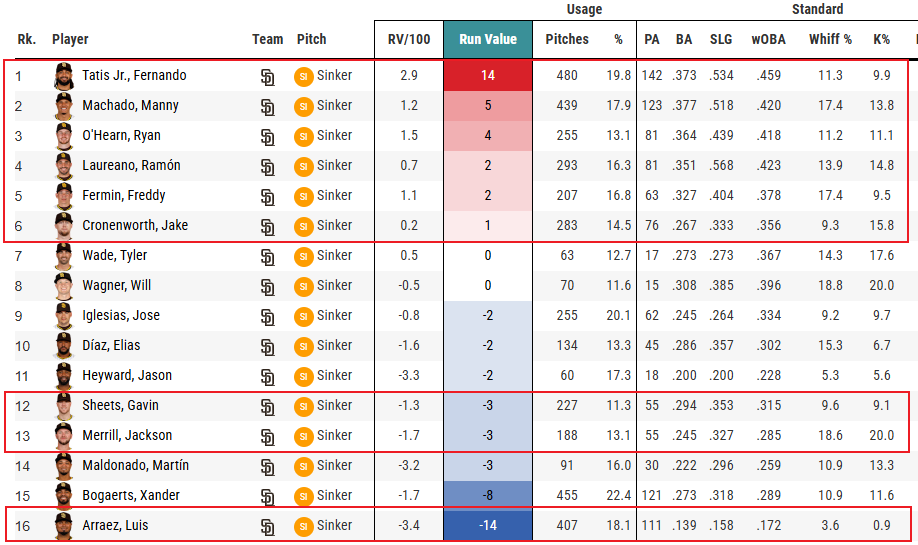
Task: Sort table by Run Value column
Action: click(x=488, y=39)
